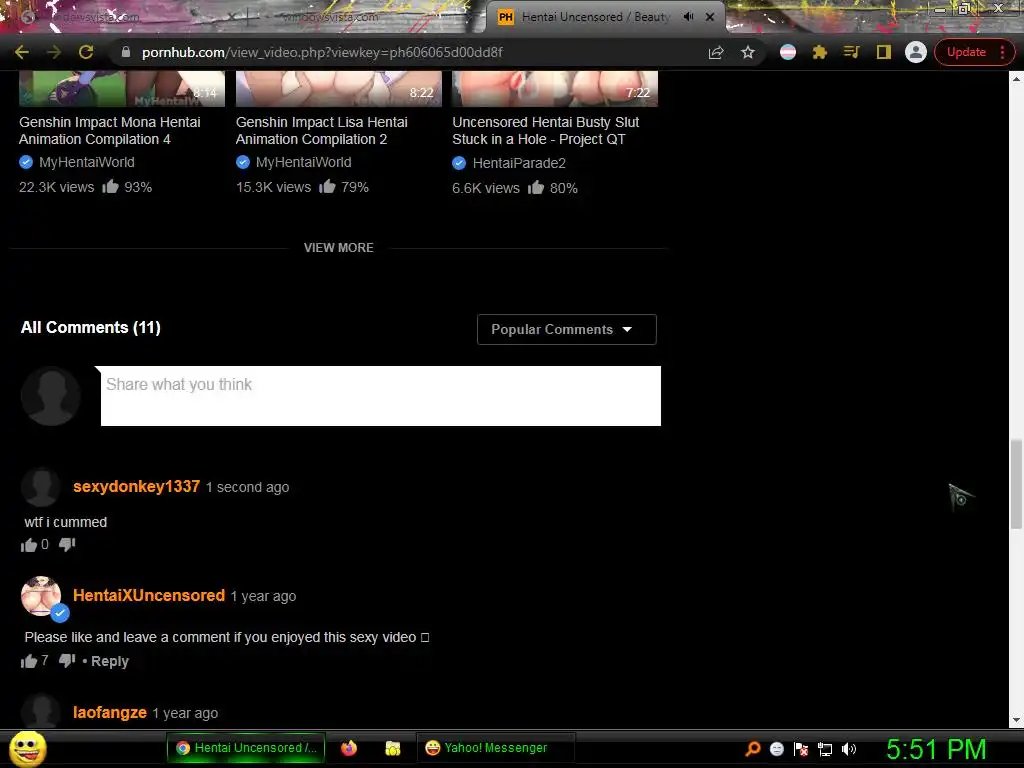
Task: Click MyHentaiWorld under Lisa compilation
Action: 304,162
